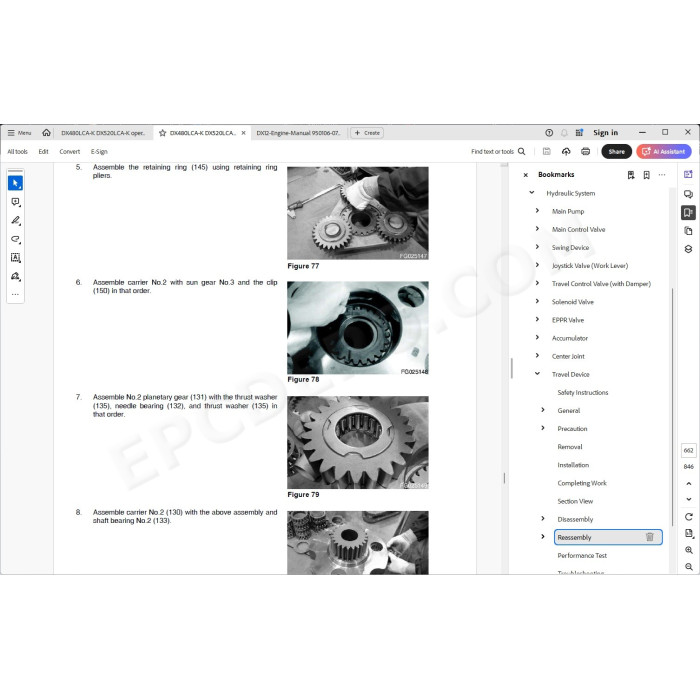Jump to Section View bookmark
The width and height of the screenshot is (700, 700).
coord(575,501)
